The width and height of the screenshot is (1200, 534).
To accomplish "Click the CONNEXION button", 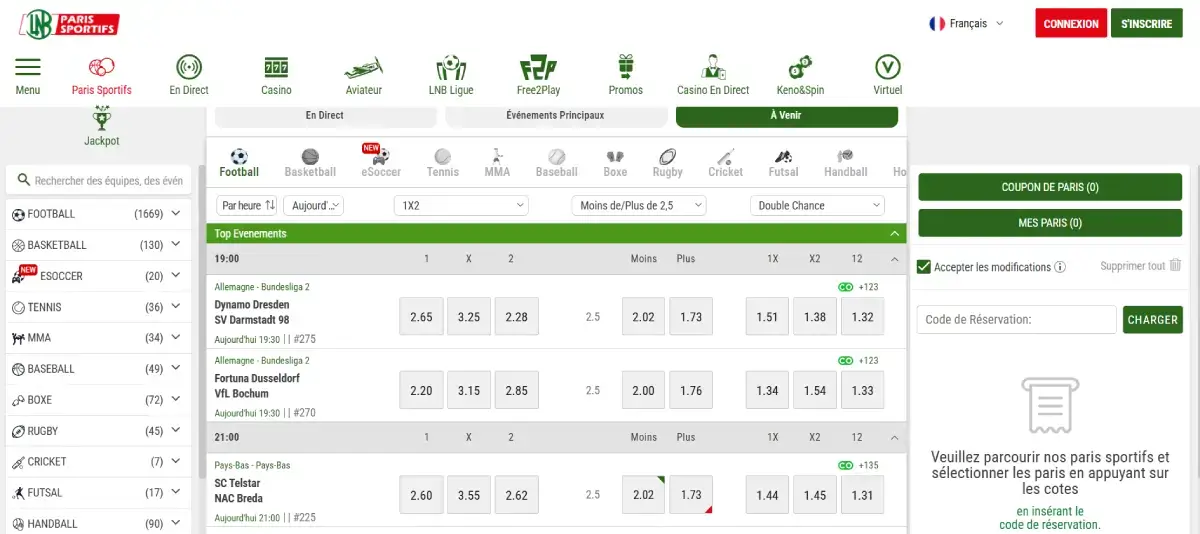I will tap(1070, 23).
